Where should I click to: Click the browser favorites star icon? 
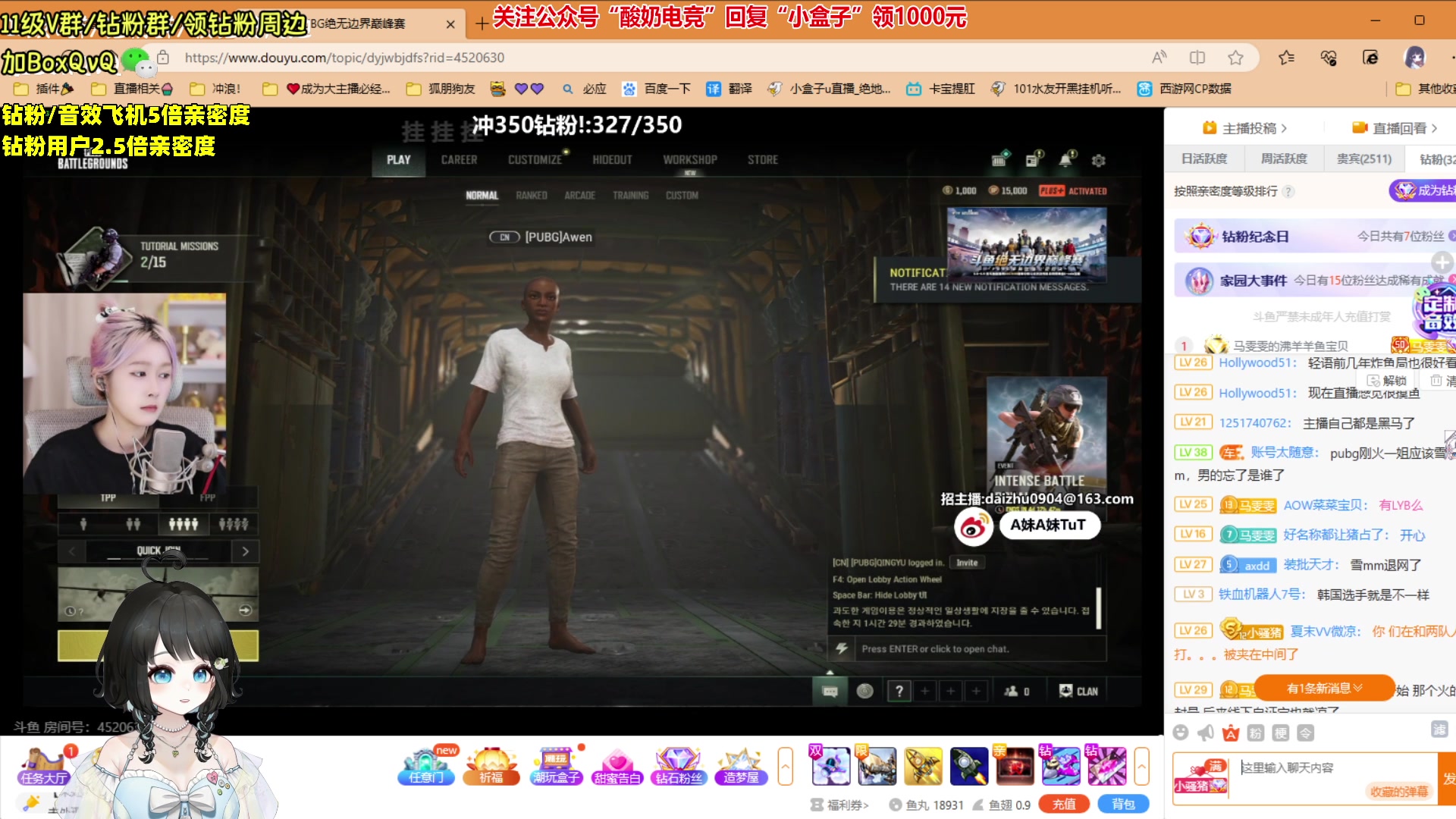pos(1235,58)
